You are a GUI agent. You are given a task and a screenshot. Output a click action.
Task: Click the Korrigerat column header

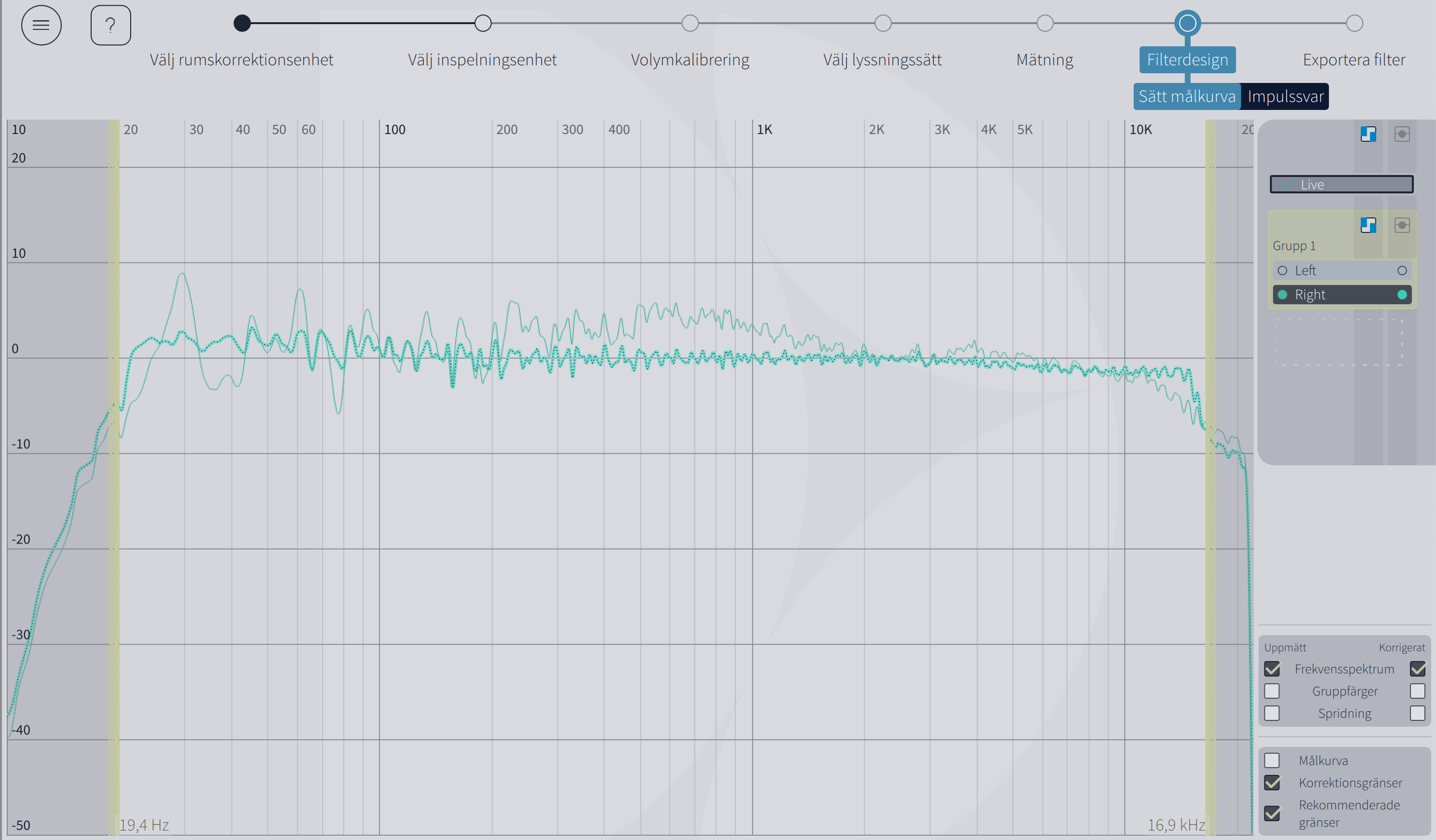tap(1402, 648)
